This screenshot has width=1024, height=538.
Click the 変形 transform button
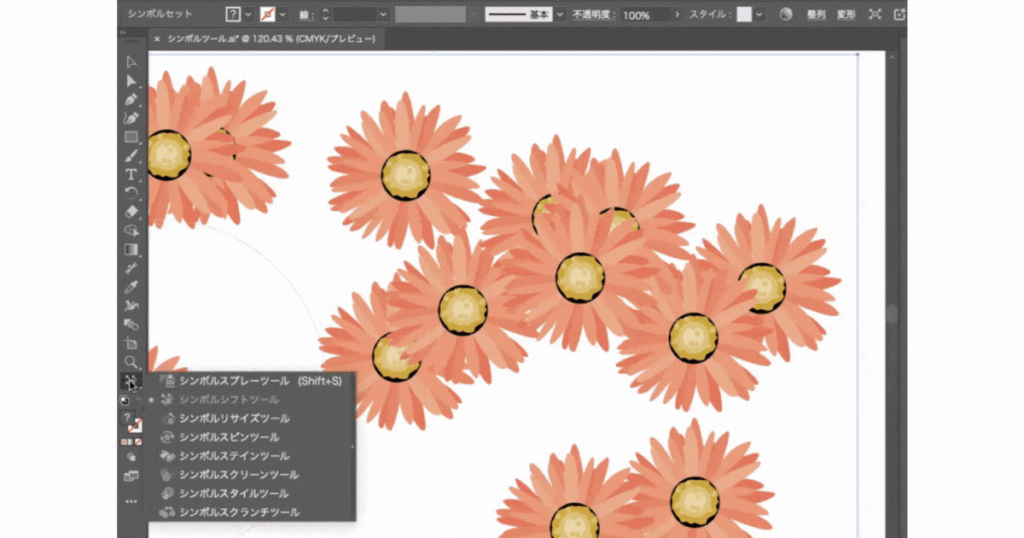click(x=846, y=15)
